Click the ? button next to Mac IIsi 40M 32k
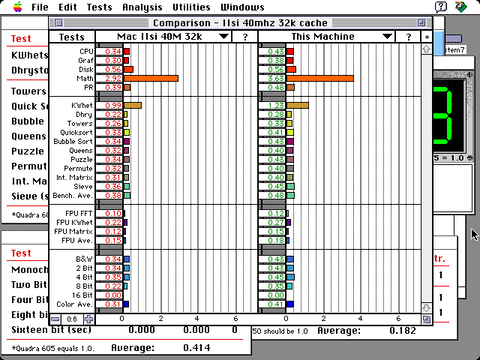480x360 pixels. click(245, 37)
